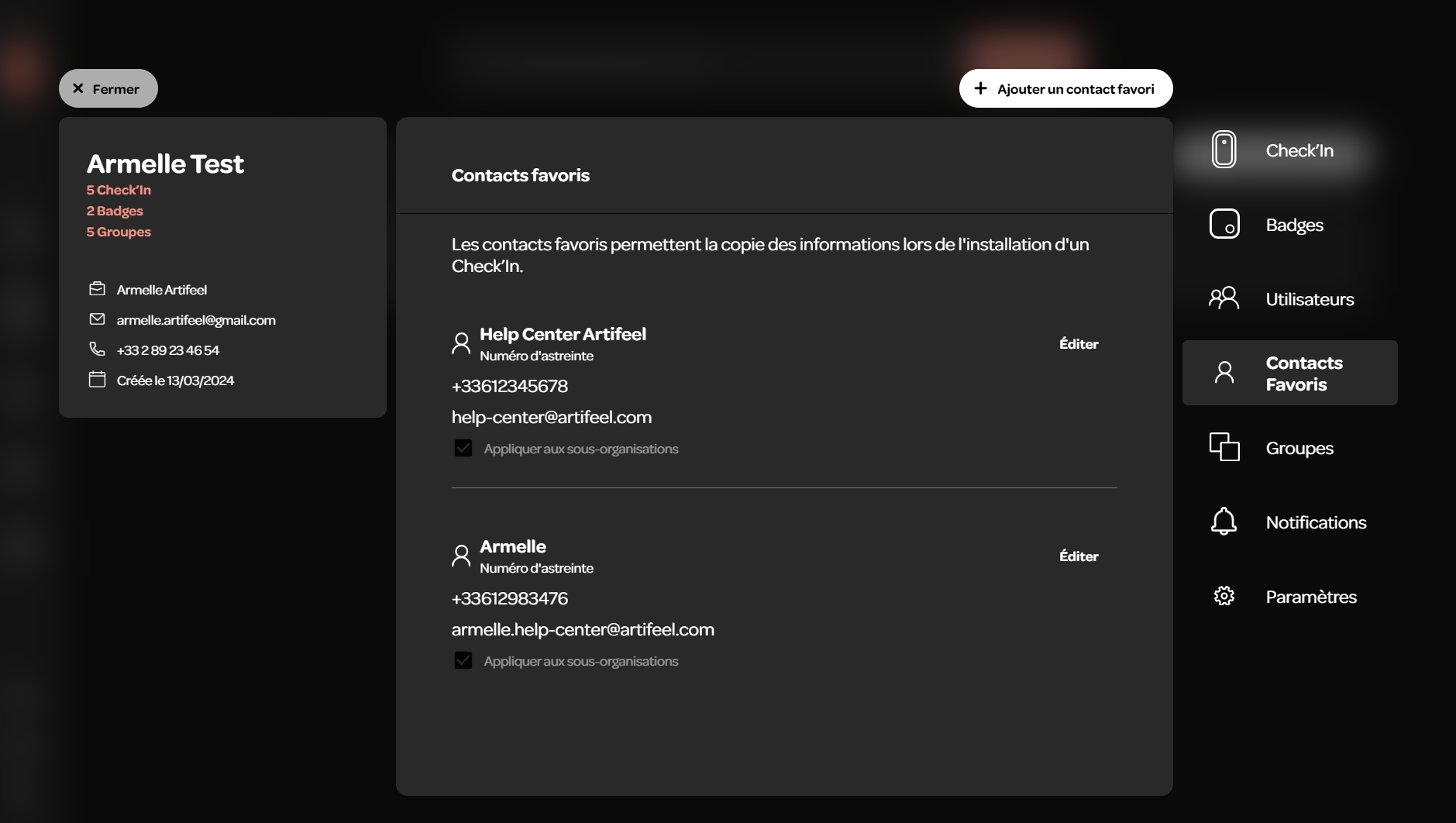Click Numéro d'astreinte under Help Center Artifeel
The width and height of the screenshot is (1456, 823).
click(x=536, y=356)
